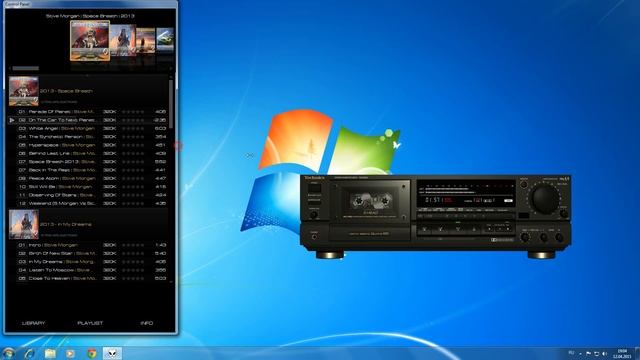Screen dimensions: 640x360
Task: Click the horizontal cover carousel scrollbar thumb
Action: pyautogui.click(x=26, y=68)
